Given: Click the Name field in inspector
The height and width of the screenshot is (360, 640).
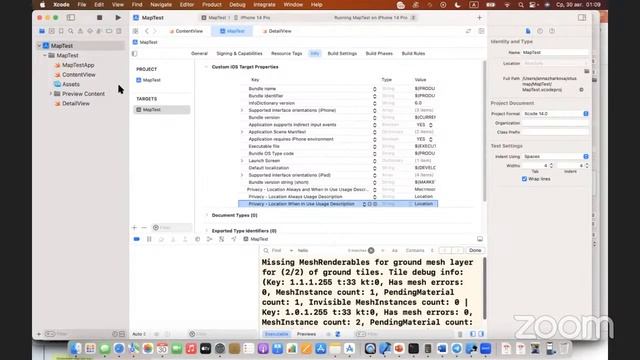Looking at the screenshot, I should [x=555, y=53].
